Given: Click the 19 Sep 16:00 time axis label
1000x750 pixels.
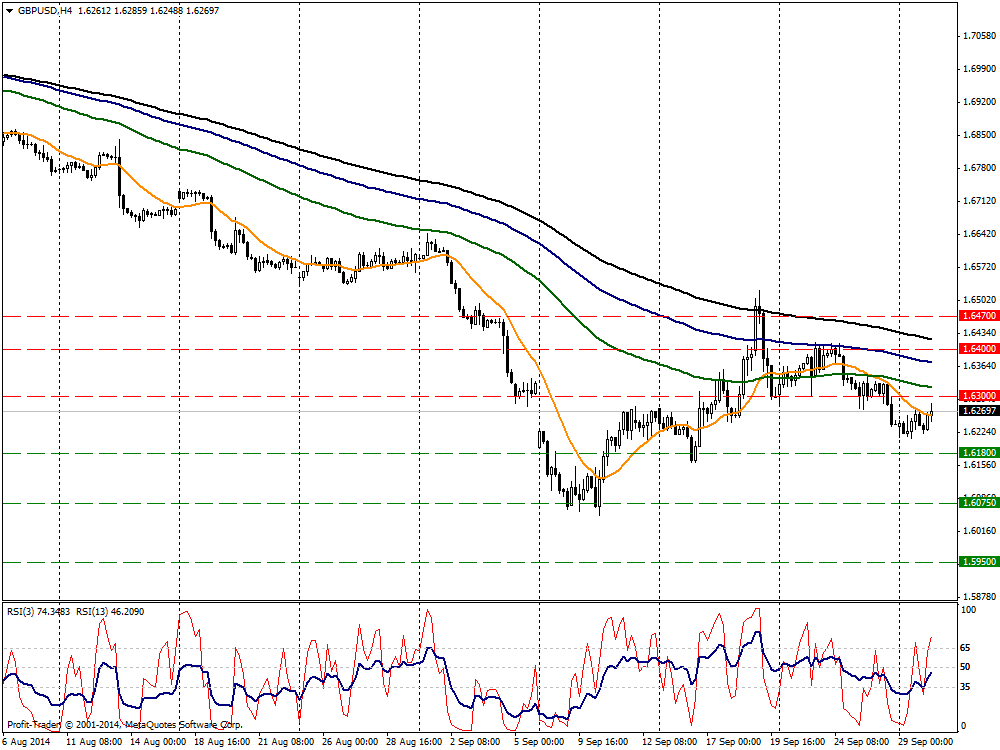Looking at the screenshot, I should (x=798, y=742).
